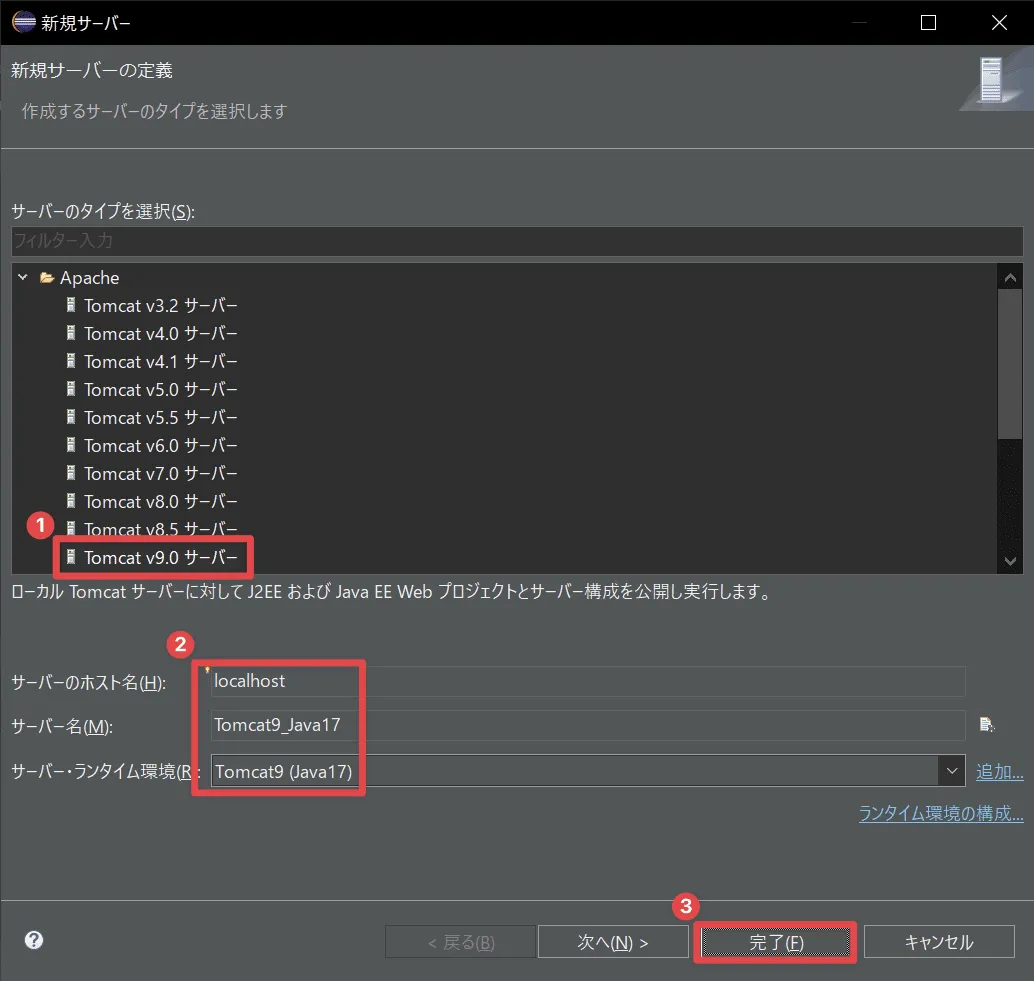This screenshot has width=1034, height=981.
Task: Click server icon beside Tomcat v5.5
Action: click(x=71, y=417)
